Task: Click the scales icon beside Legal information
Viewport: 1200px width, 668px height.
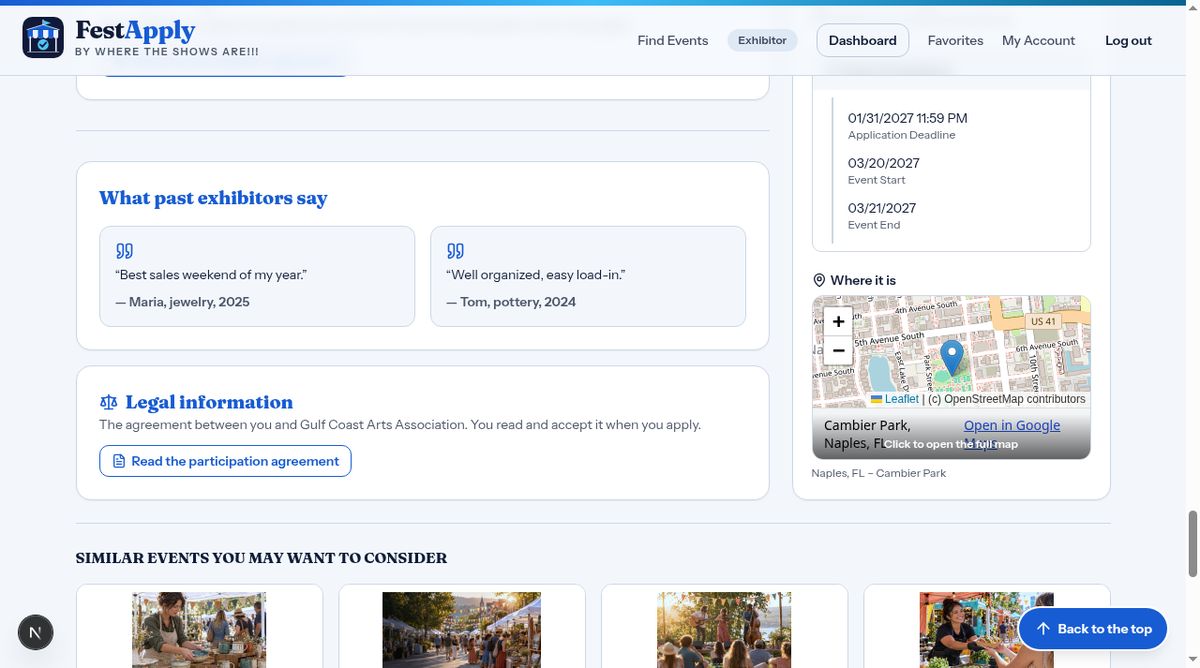Action: (x=109, y=402)
